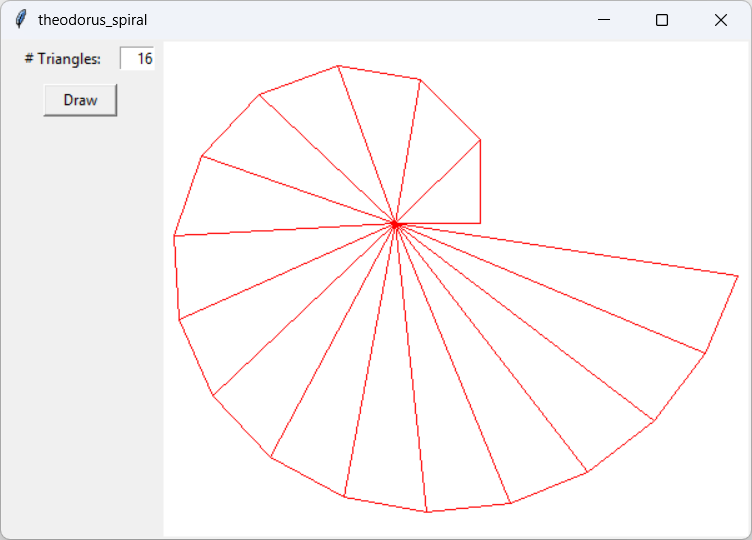752x540 pixels.
Task: Click the outermost tip of the spiral
Action: [x=737, y=274]
